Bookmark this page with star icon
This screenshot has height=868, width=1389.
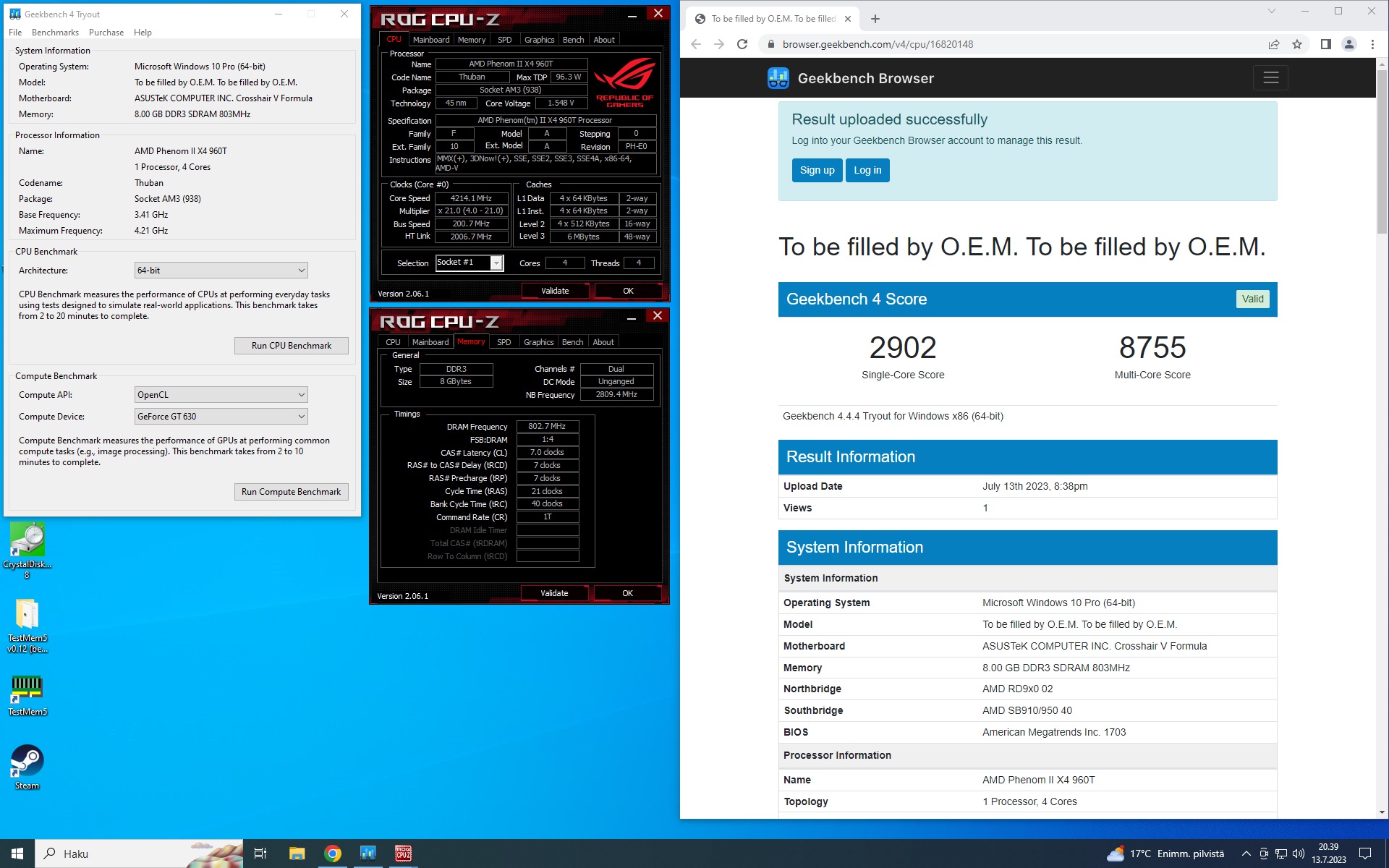[x=1297, y=44]
